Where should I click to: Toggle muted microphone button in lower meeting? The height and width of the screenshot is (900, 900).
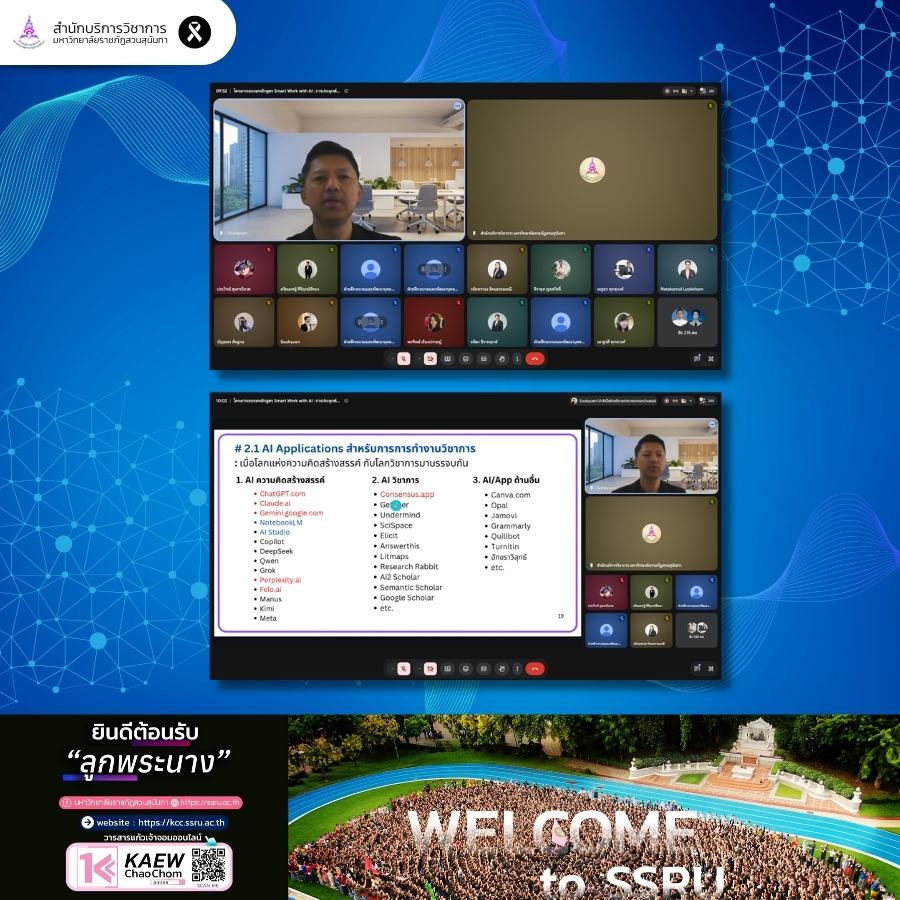click(404, 669)
